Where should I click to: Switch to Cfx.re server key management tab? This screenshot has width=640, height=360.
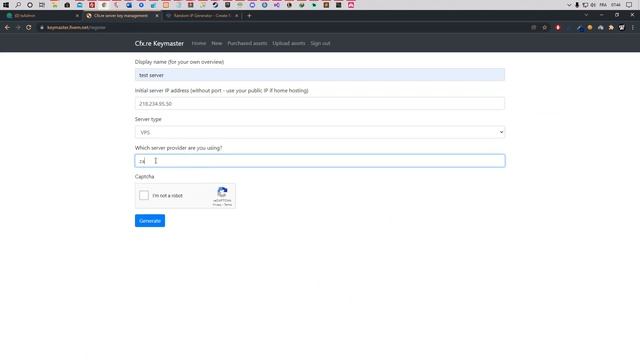121,16
